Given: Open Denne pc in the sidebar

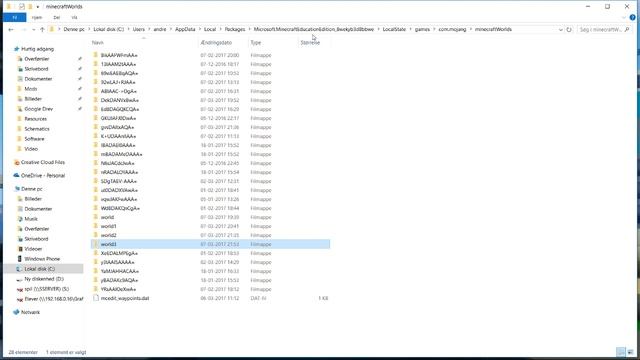Looking at the screenshot, I should click(x=32, y=189).
